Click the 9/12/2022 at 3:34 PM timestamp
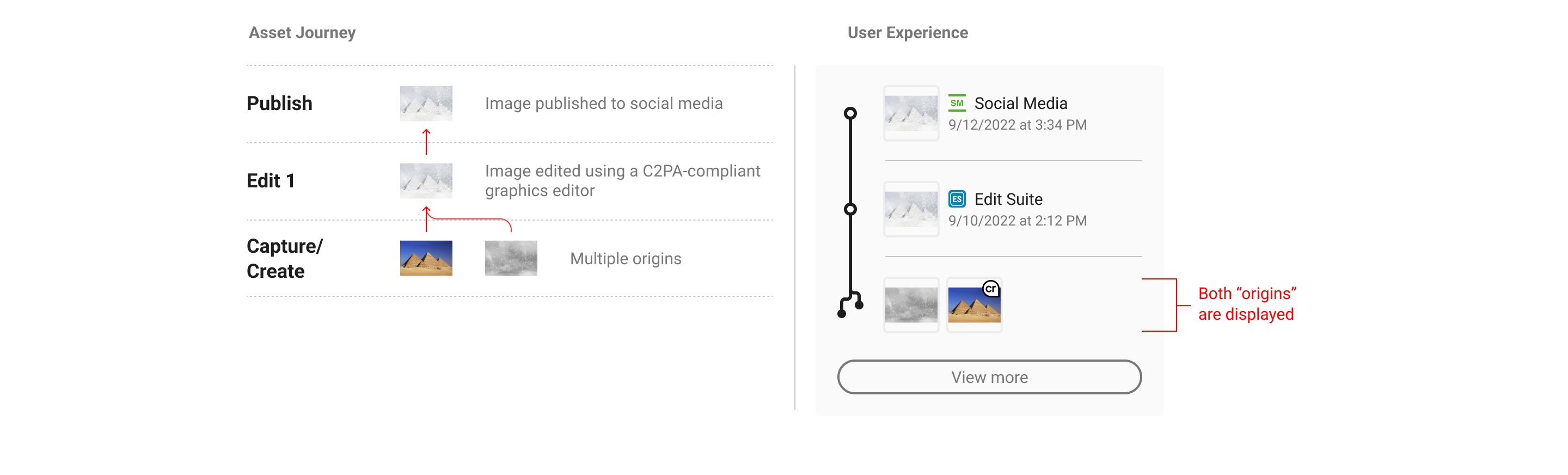 (1017, 125)
